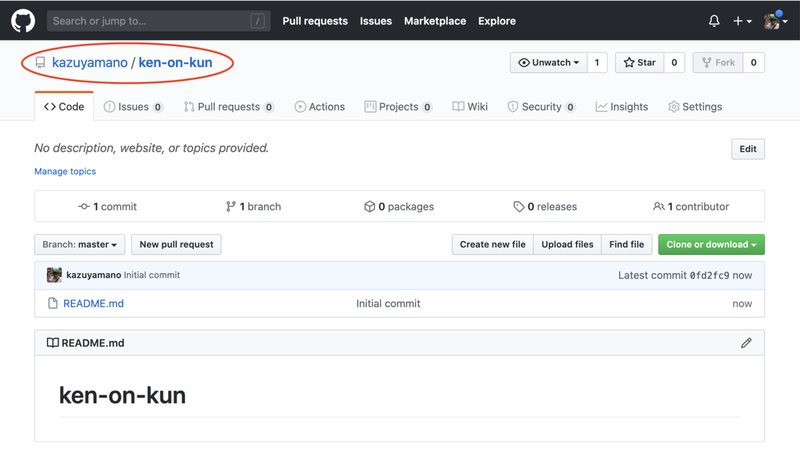This screenshot has height=457, width=800.
Task: Open the user avatar profile menu
Action: tap(776, 21)
